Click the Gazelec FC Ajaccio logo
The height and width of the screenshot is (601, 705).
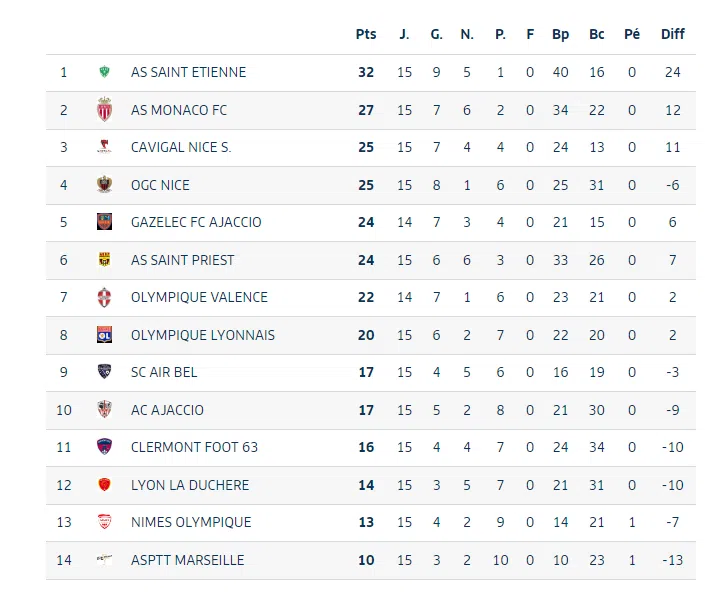tap(104, 222)
